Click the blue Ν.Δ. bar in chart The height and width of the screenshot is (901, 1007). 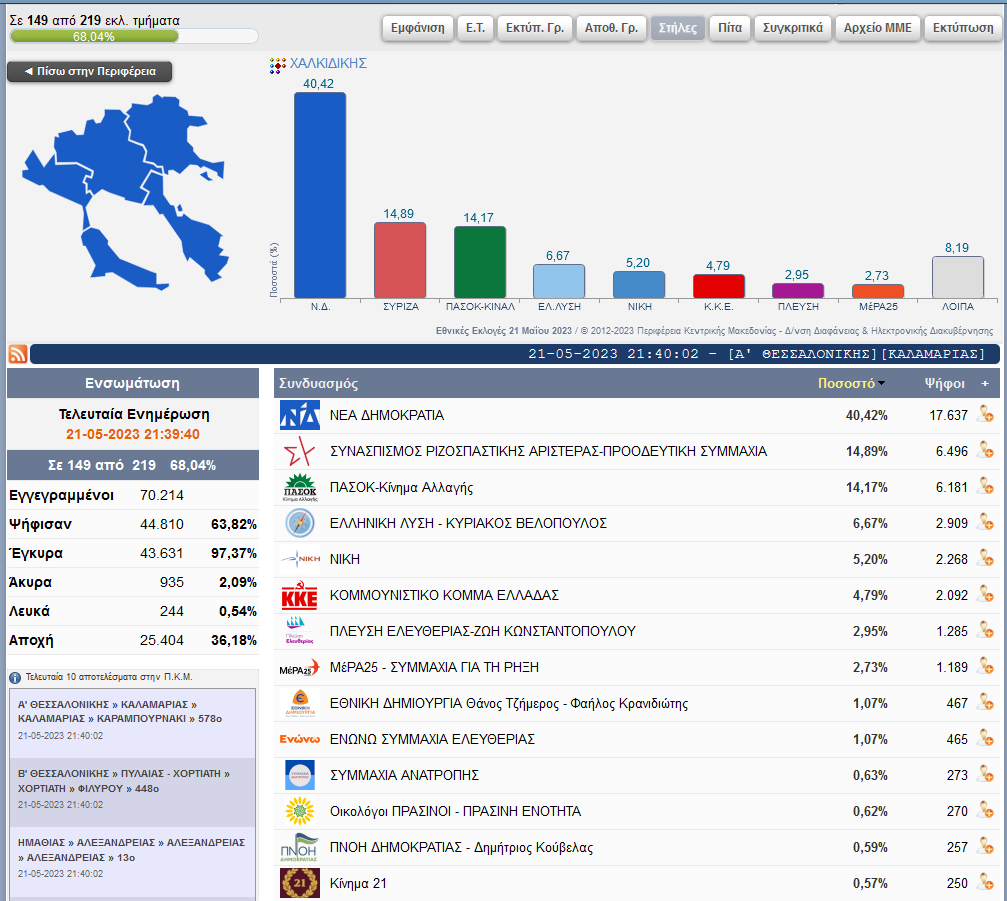tap(319, 195)
